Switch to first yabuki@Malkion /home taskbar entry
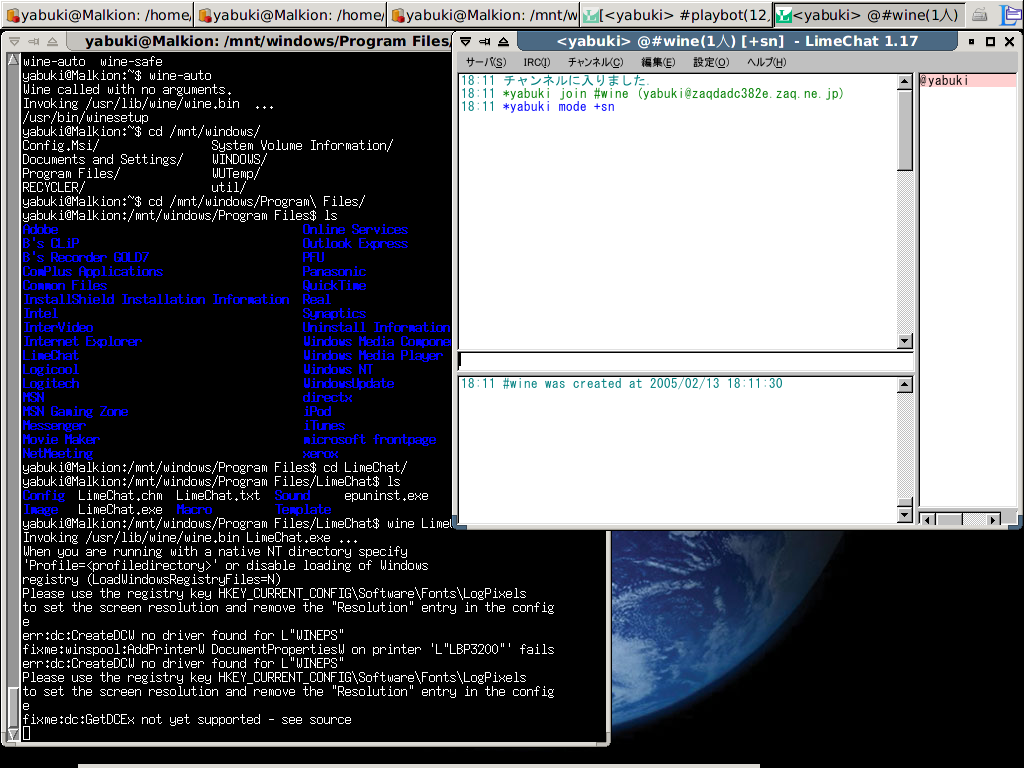 click(x=97, y=14)
